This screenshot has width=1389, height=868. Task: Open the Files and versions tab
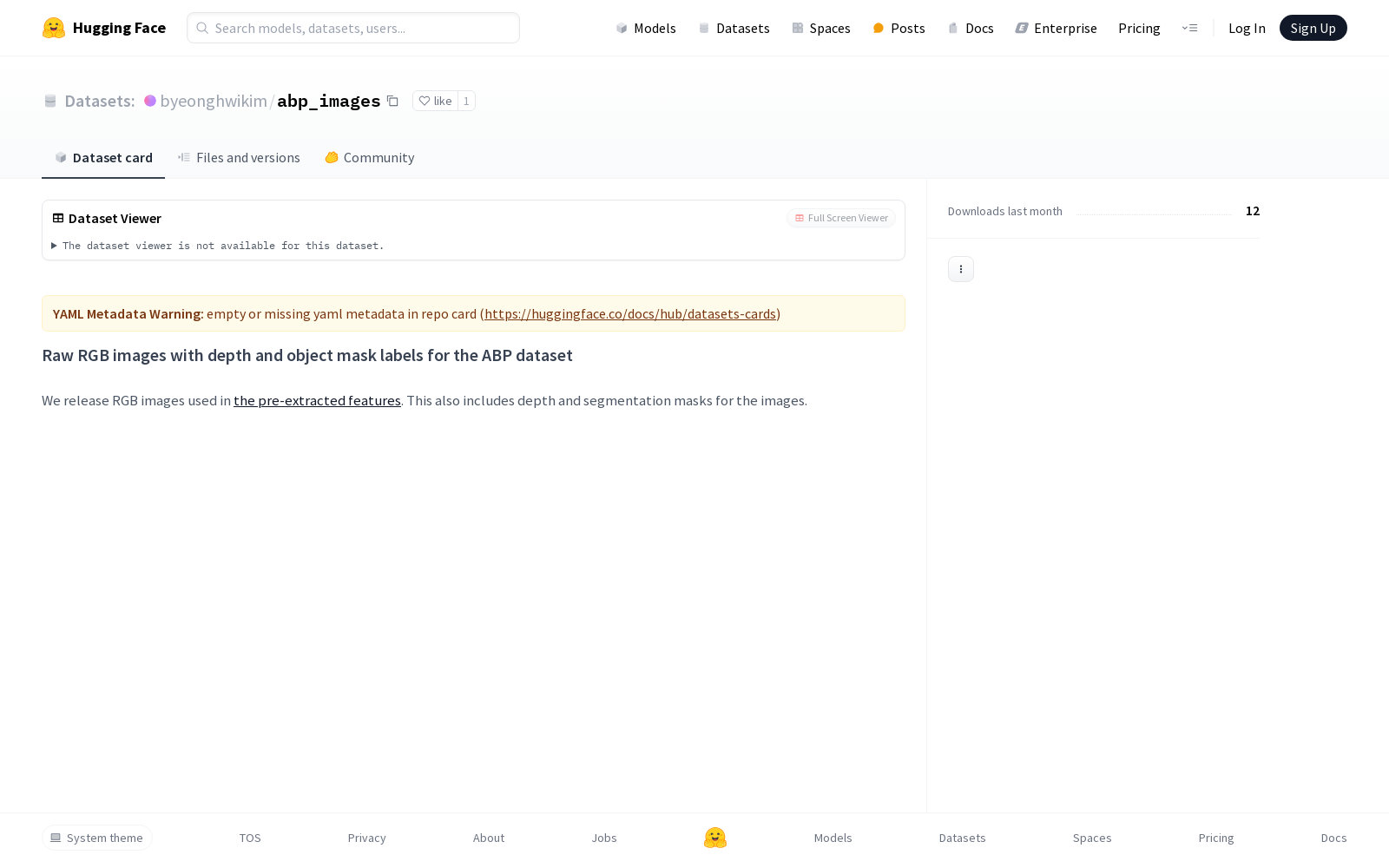point(239,158)
